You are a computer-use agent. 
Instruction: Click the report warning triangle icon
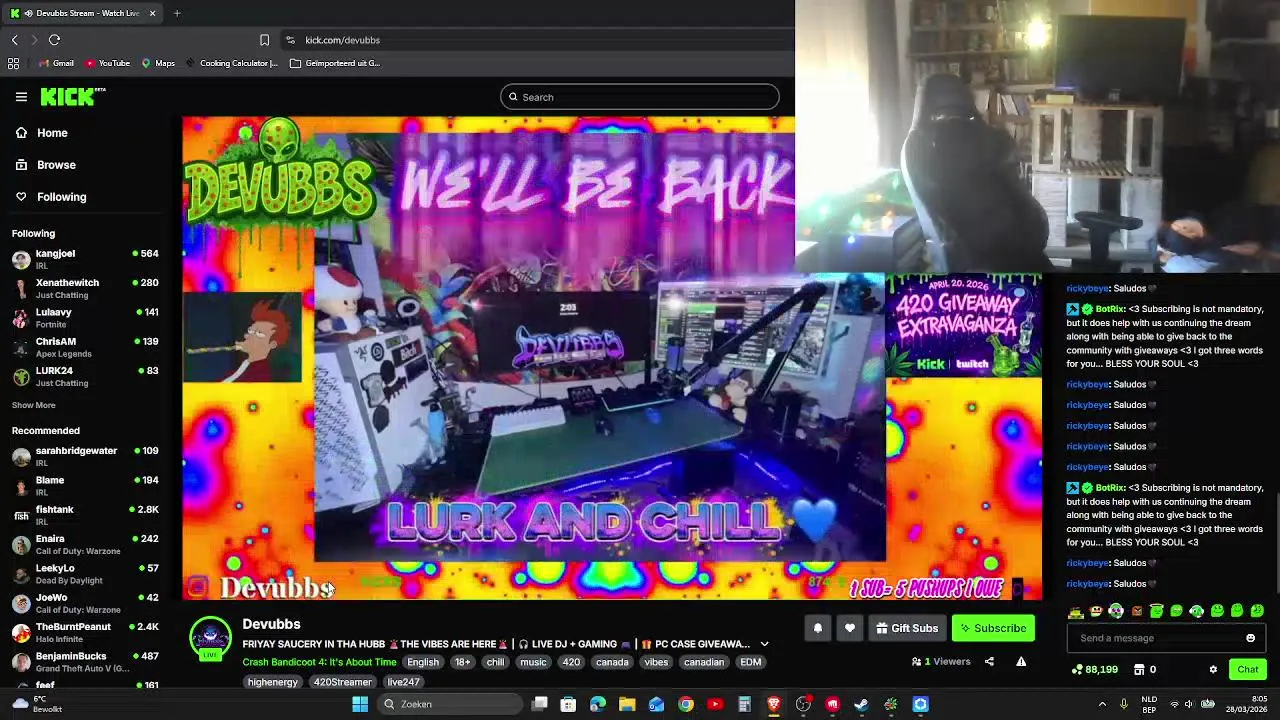tap(1021, 661)
